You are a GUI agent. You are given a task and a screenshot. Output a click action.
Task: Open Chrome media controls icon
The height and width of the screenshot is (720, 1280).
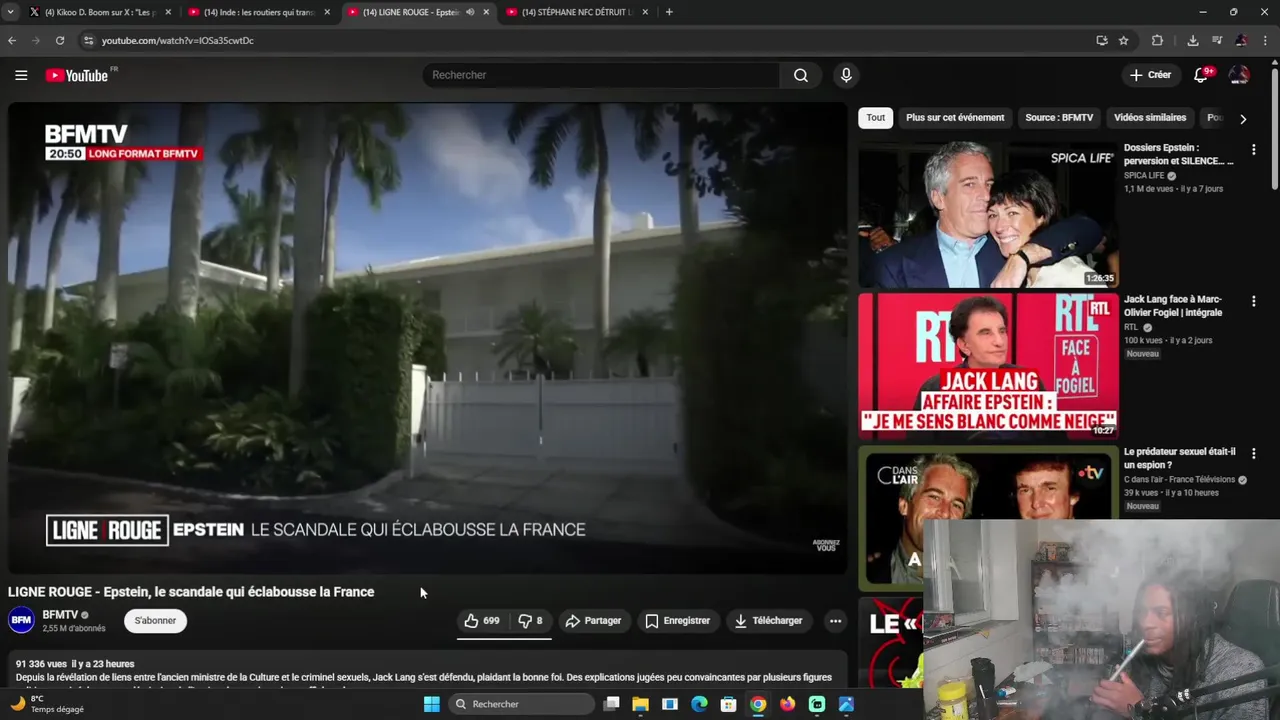click(x=1217, y=41)
